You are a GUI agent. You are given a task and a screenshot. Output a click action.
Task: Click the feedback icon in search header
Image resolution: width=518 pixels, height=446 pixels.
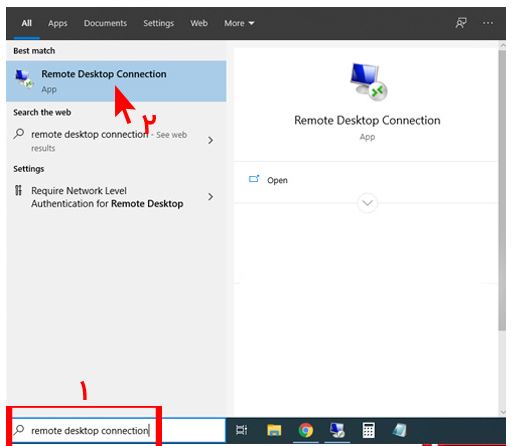461,23
